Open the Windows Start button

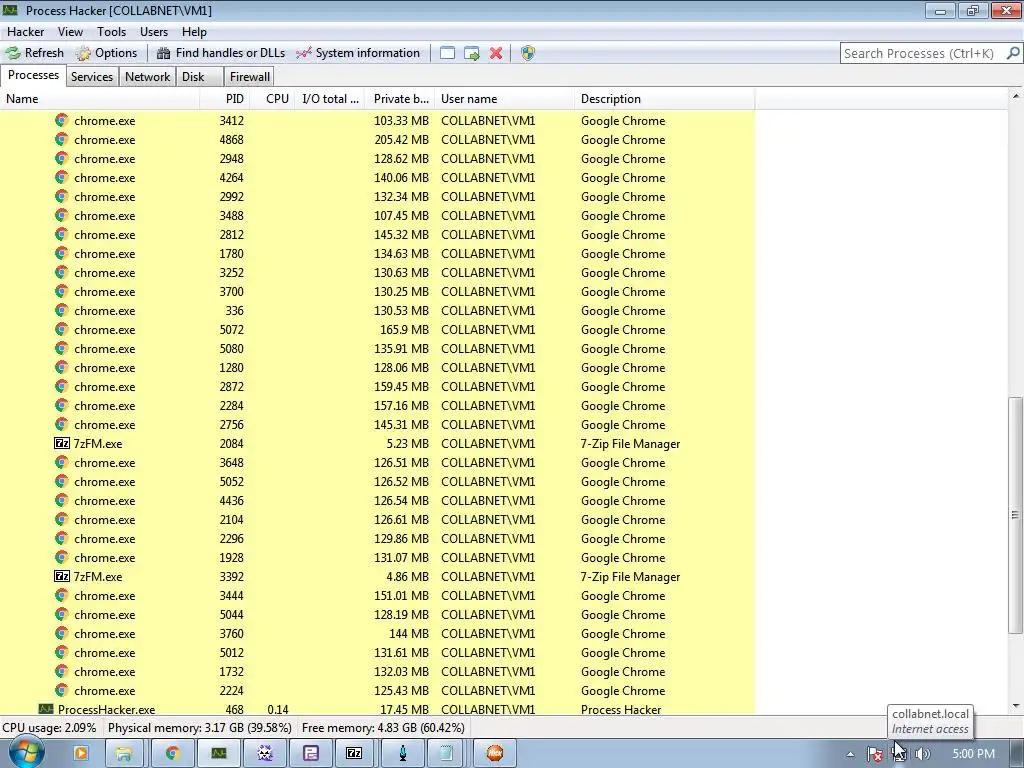tap(26, 753)
